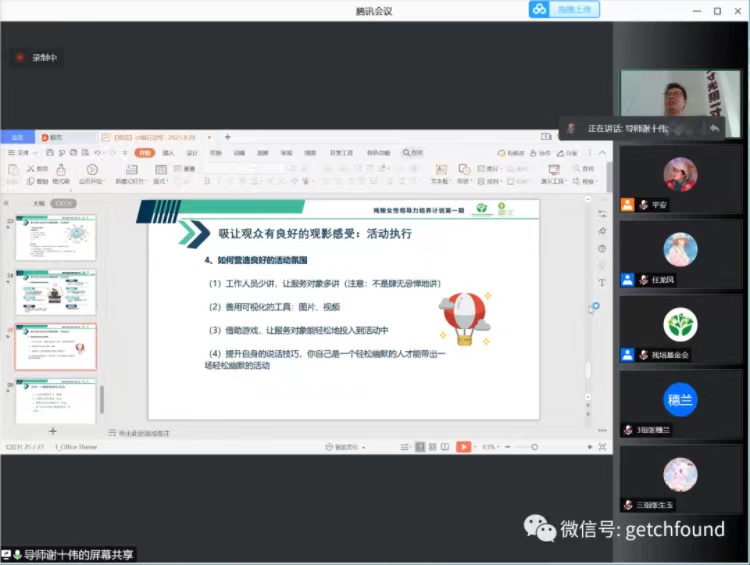Select the 插入 Insert ribbon tab
This screenshot has height=565, width=750.
168,153
